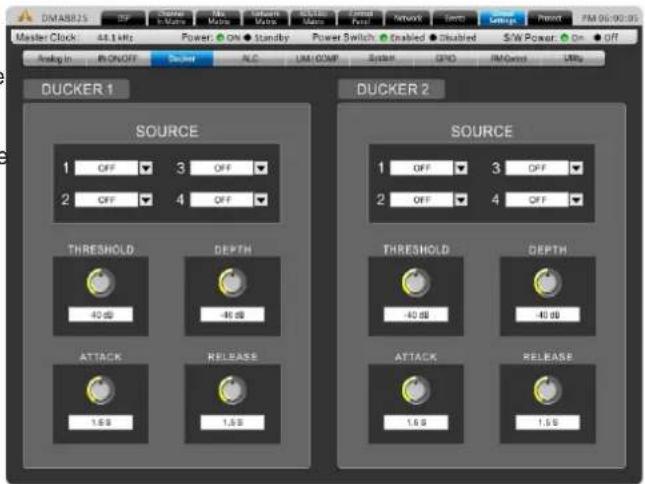This screenshot has height=484, width=645.
Task: Set Power Switch to Disabled
Action: (433, 38)
